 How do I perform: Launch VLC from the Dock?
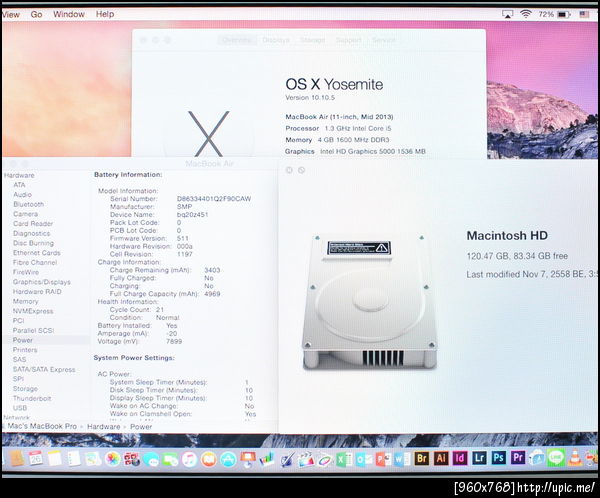575,458
